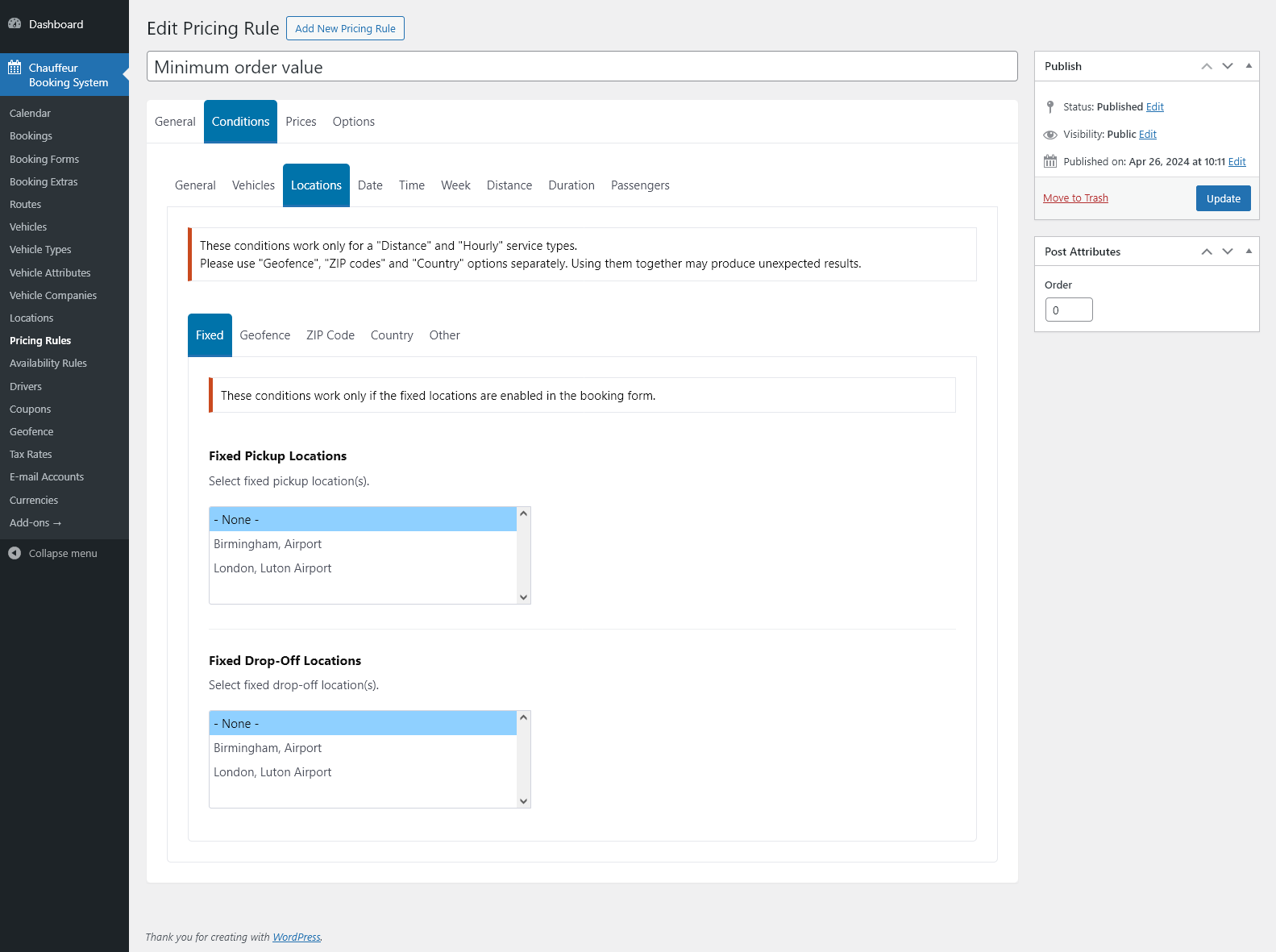Edit the Public visibility setting
This screenshot has width=1276, height=952.
1148,135
